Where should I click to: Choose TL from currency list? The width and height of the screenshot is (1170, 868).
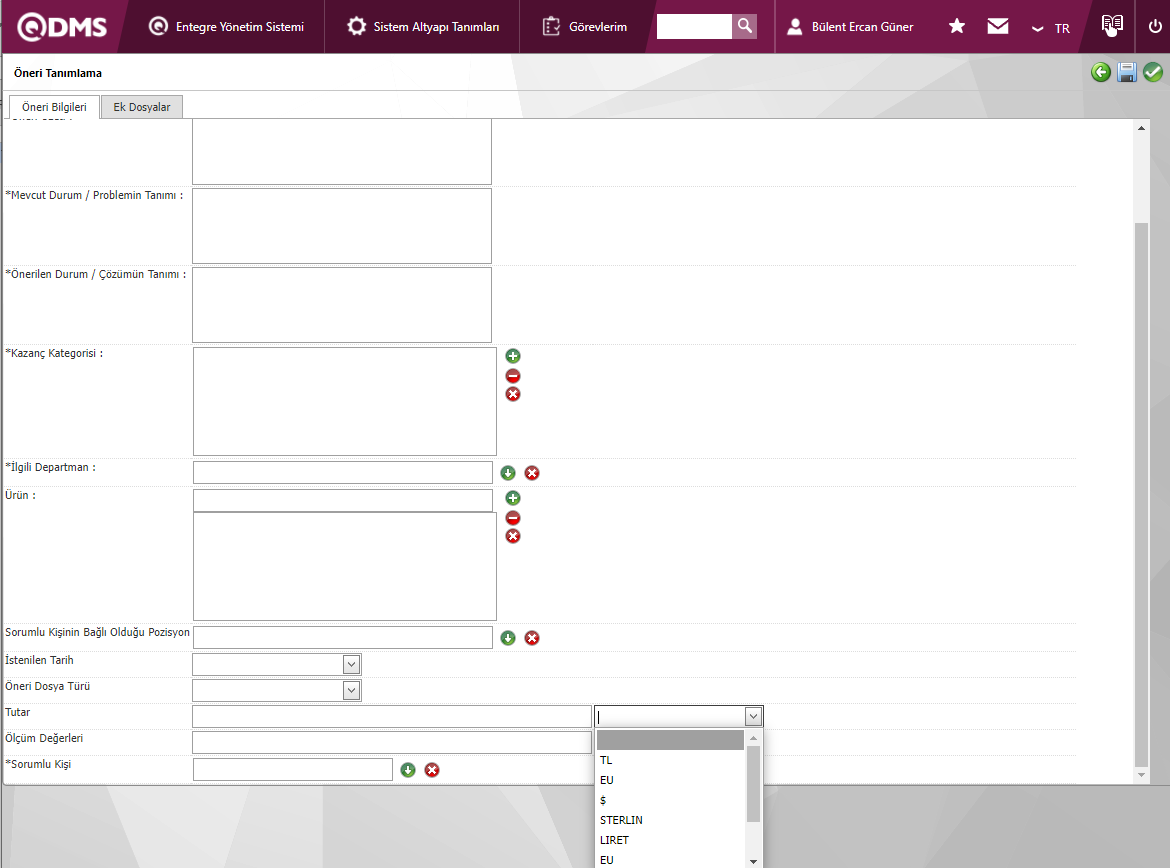click(670, 760)
